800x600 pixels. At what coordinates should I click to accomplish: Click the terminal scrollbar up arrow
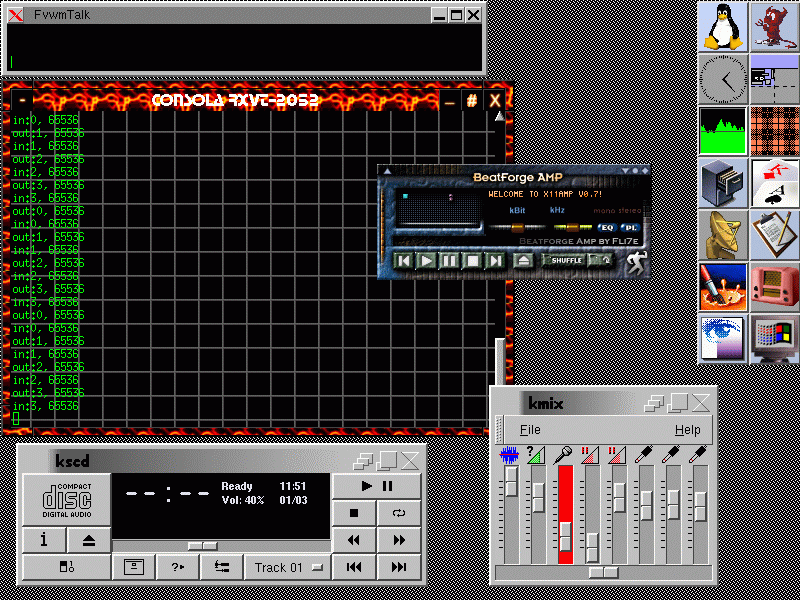tap(498, 118)
